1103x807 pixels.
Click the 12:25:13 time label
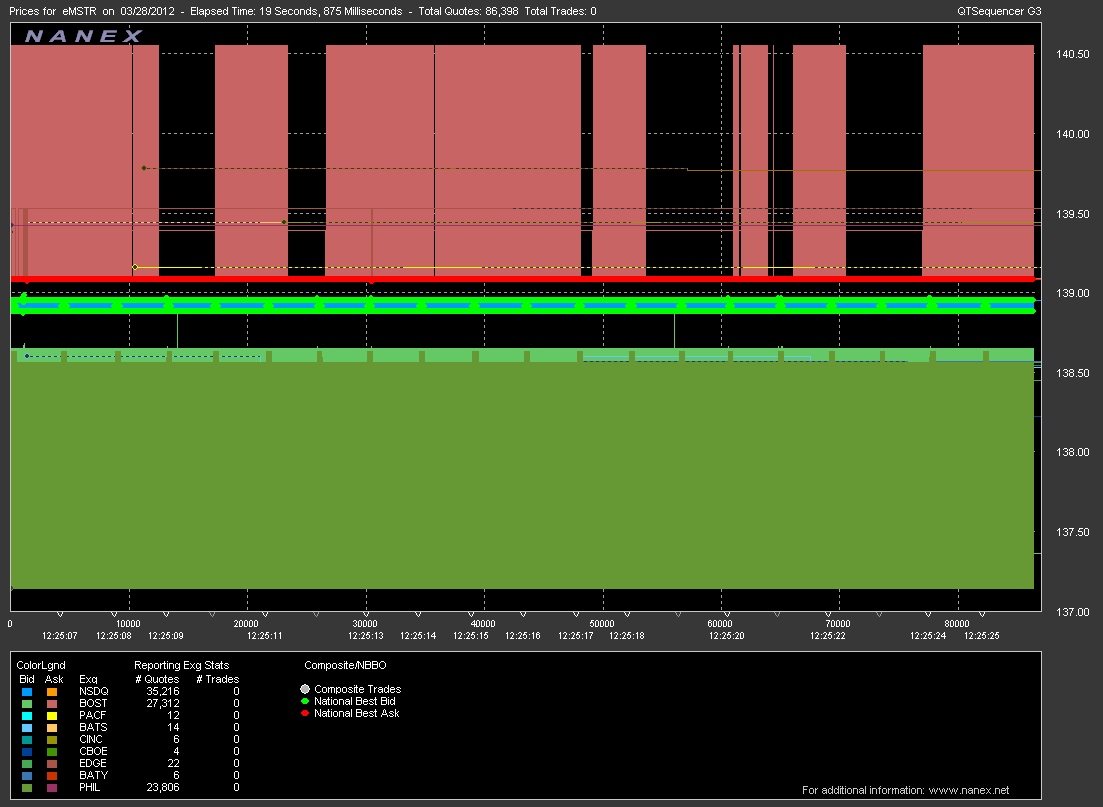(x=366, y=636)
